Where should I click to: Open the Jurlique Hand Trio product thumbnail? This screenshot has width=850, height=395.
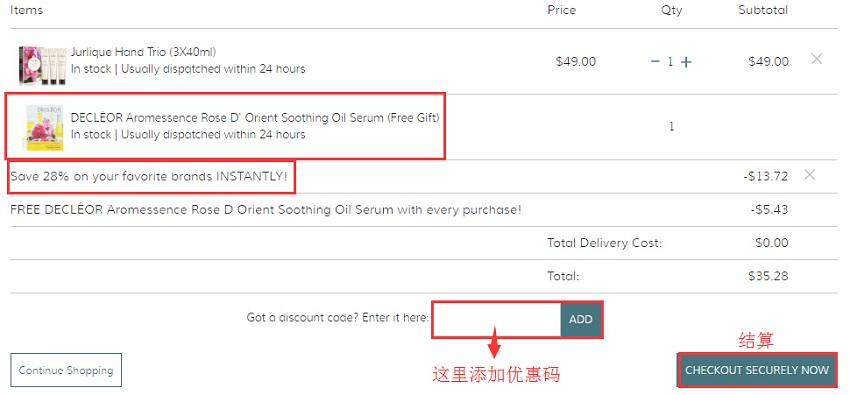point(43,66)
